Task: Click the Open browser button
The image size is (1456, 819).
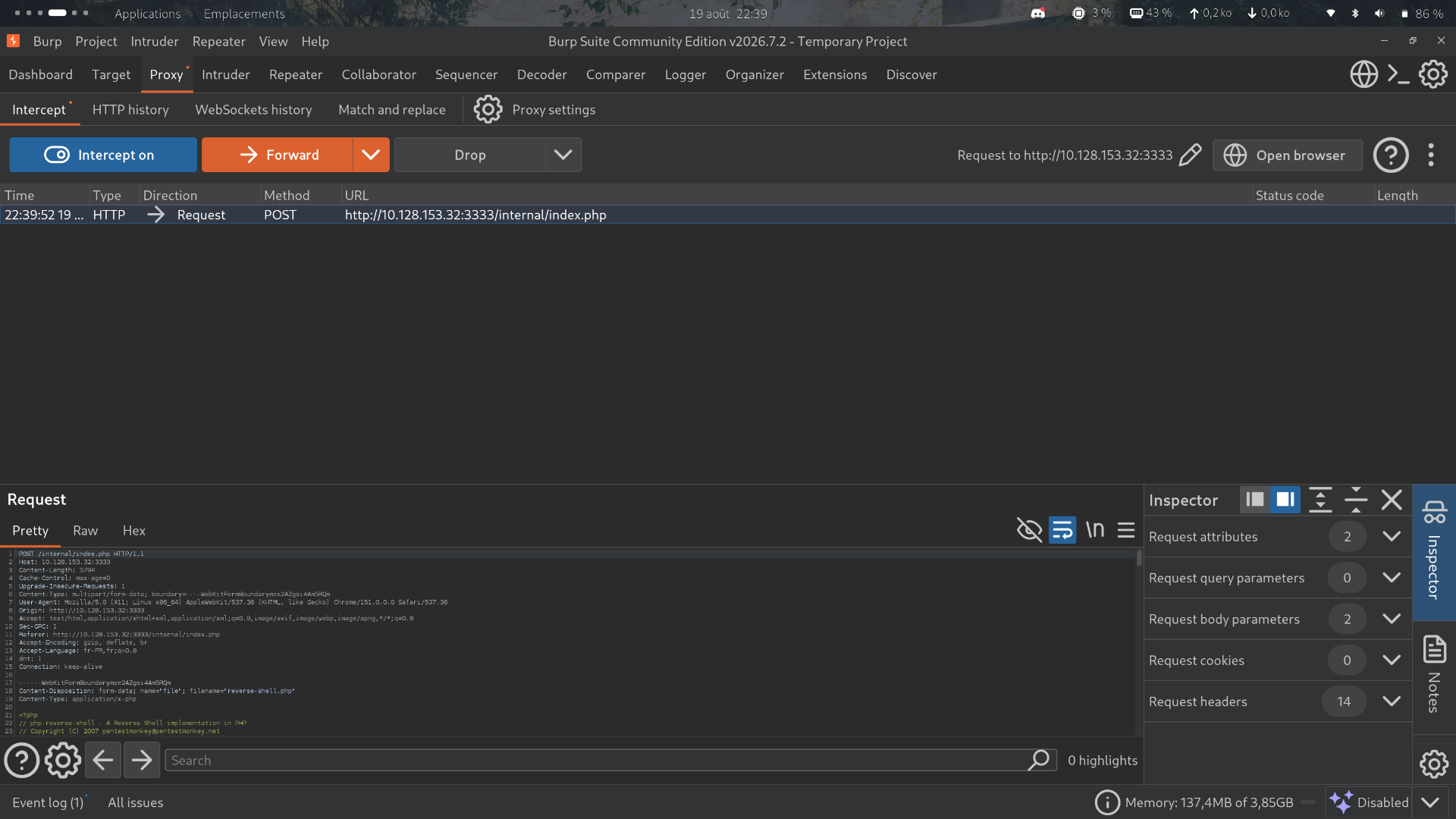Action: pos(1288,155)
